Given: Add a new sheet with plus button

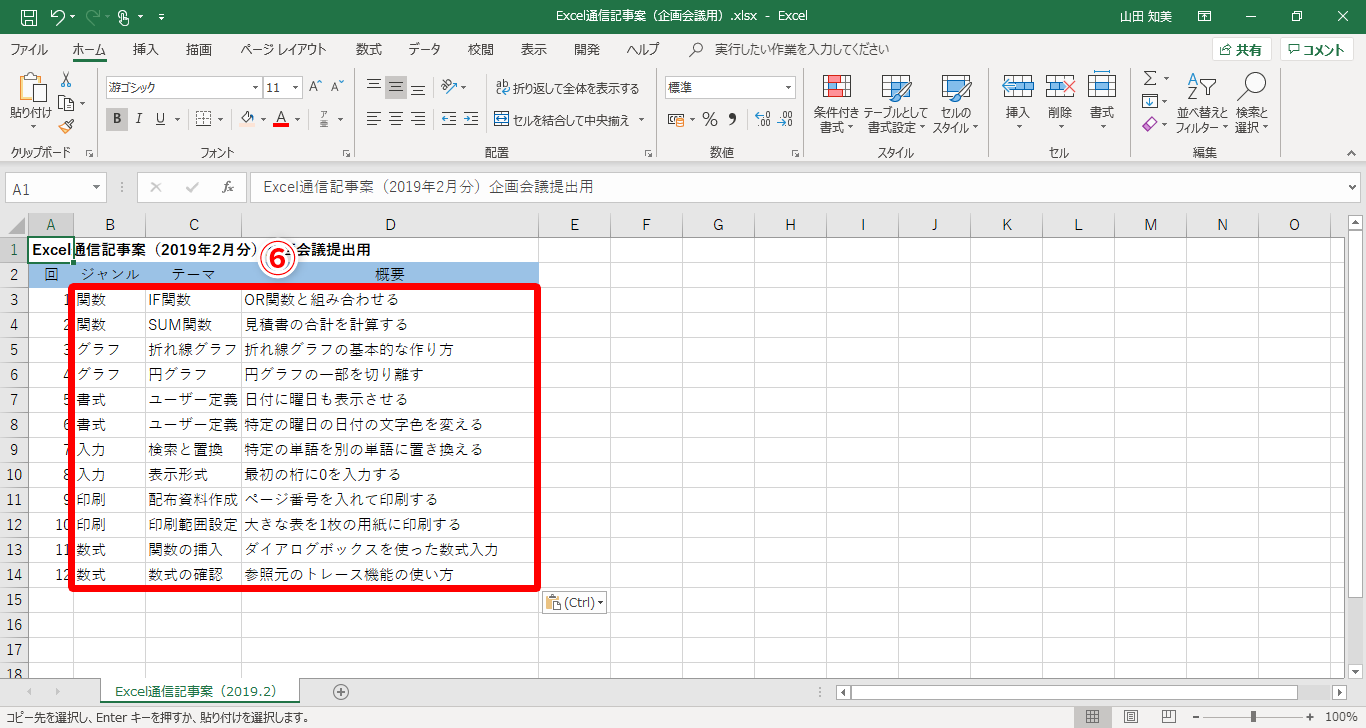Looking at the screenshot, I should (341, 691).
